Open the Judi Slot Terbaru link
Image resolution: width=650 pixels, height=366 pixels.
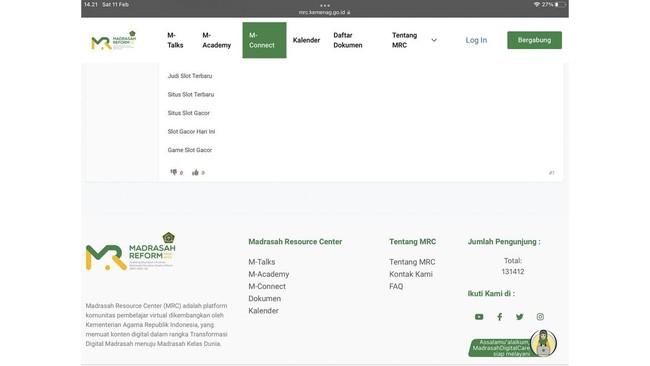pos(190,76)
